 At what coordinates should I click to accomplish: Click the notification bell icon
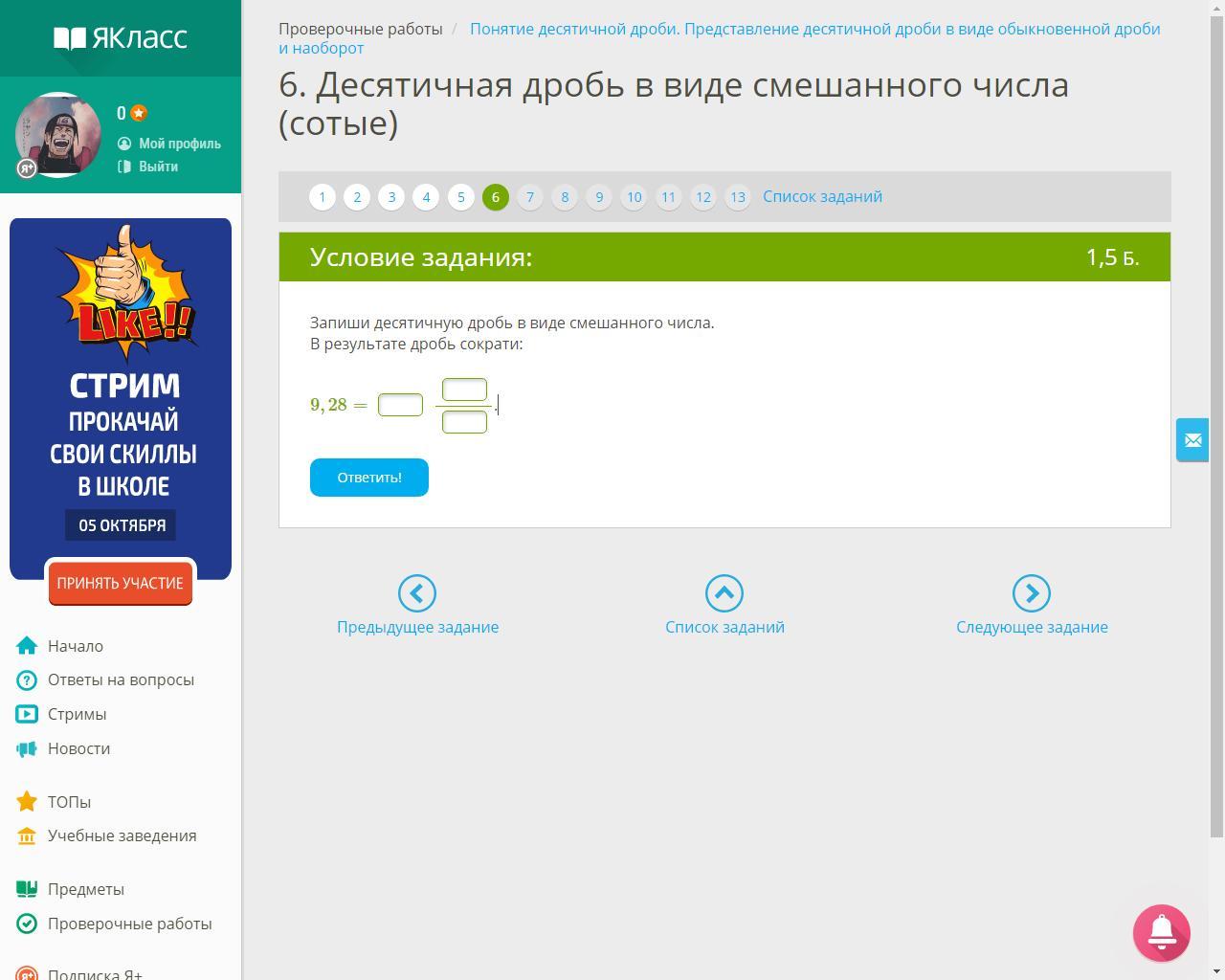pos(1161,932)
